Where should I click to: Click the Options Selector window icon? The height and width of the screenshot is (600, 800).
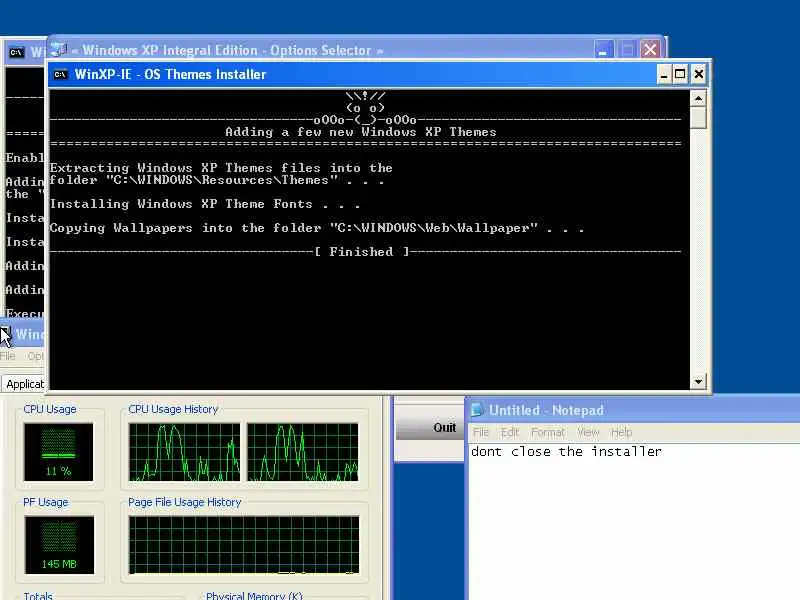point(58,49)
